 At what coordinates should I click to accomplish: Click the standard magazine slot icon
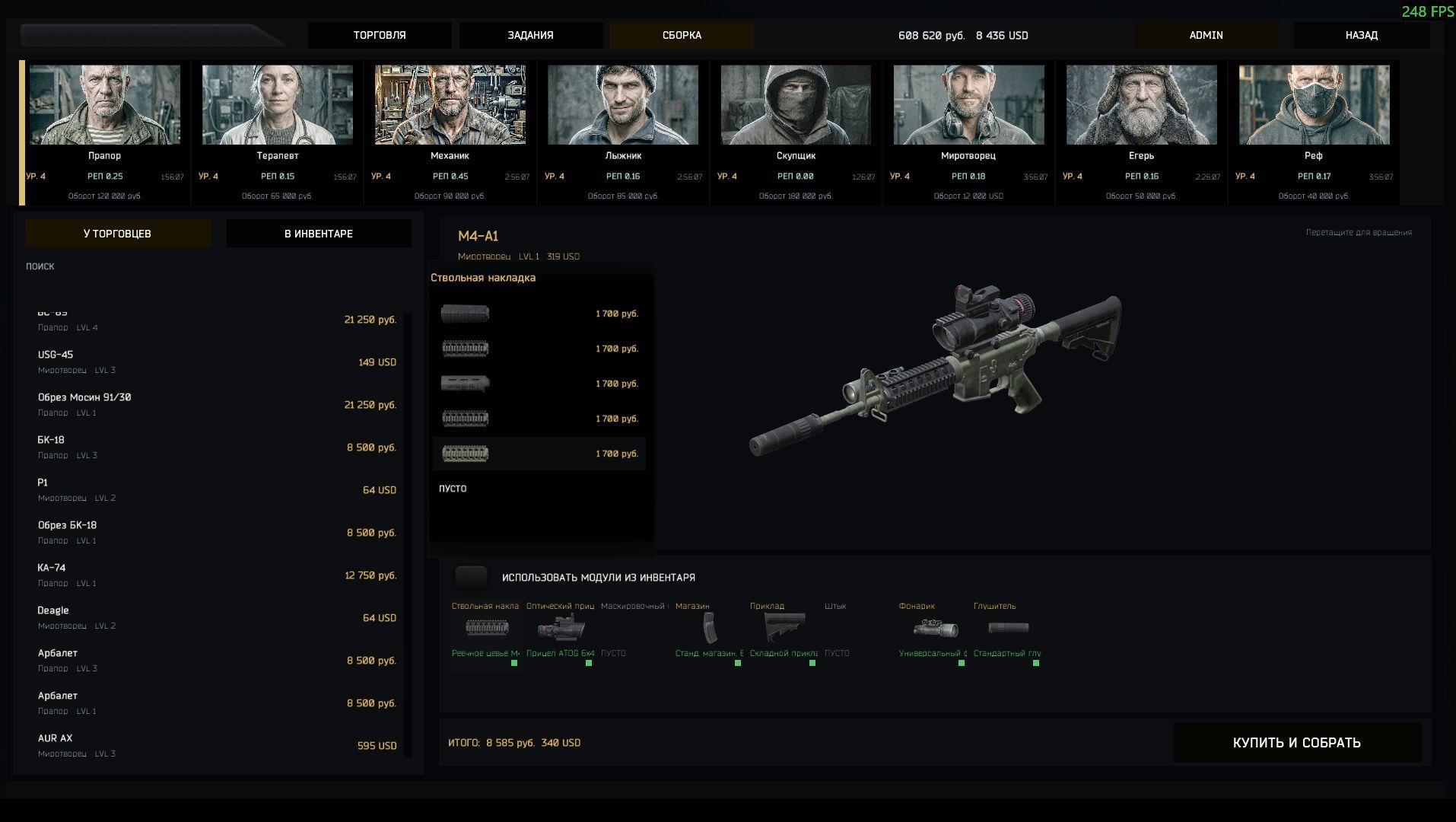click(x=710, y=628)
